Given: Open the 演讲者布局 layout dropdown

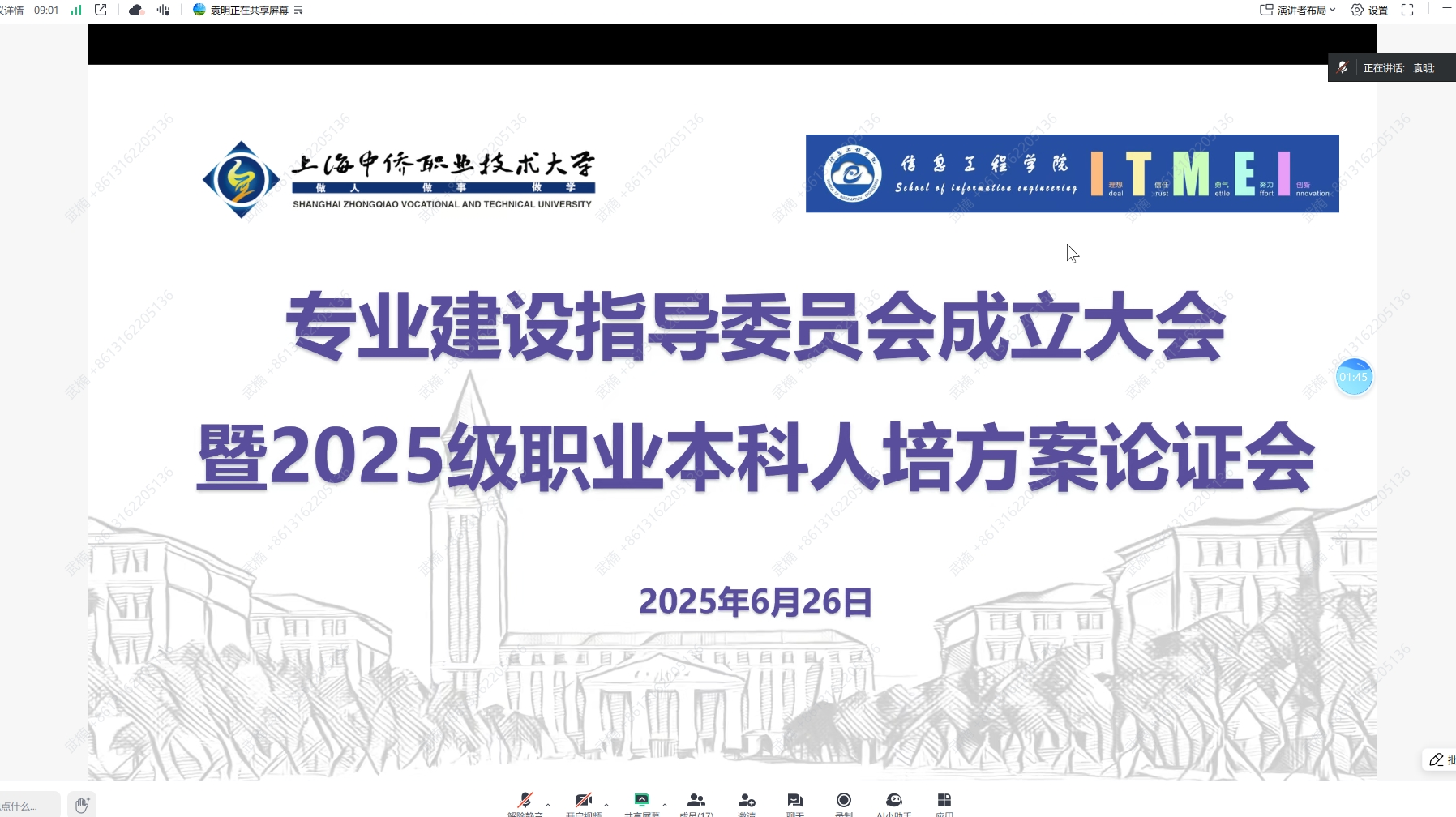Looking at the screenshot, I should [x=1298, y=11].
